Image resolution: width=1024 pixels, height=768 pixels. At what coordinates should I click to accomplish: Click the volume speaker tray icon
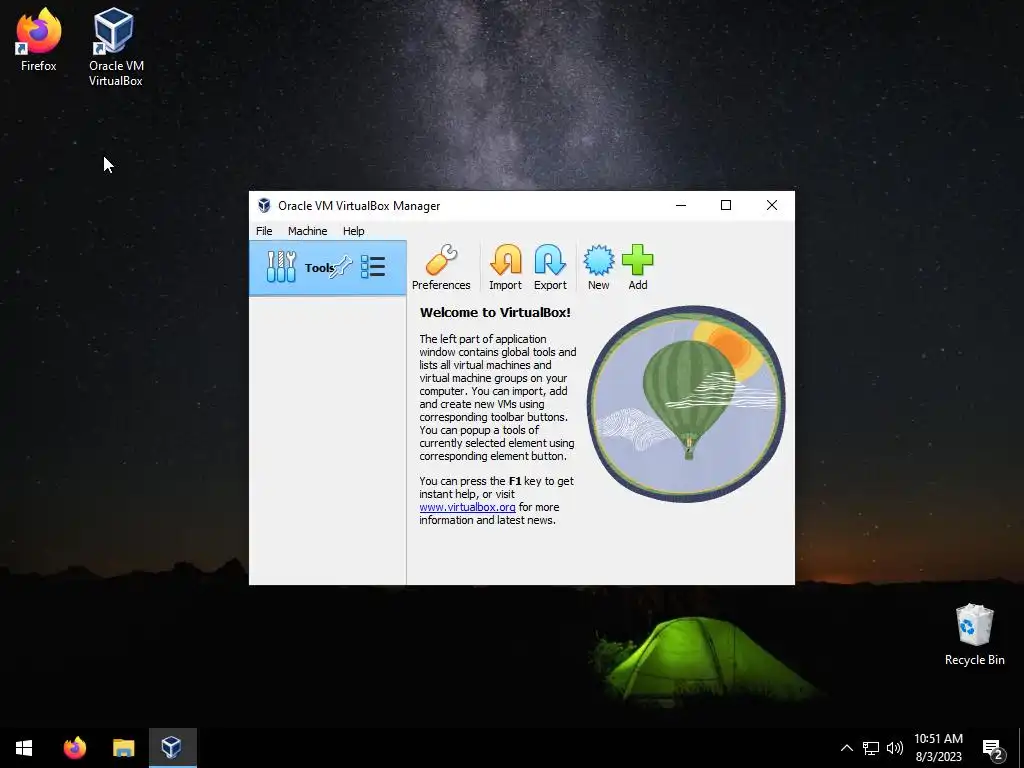(895, 748)
